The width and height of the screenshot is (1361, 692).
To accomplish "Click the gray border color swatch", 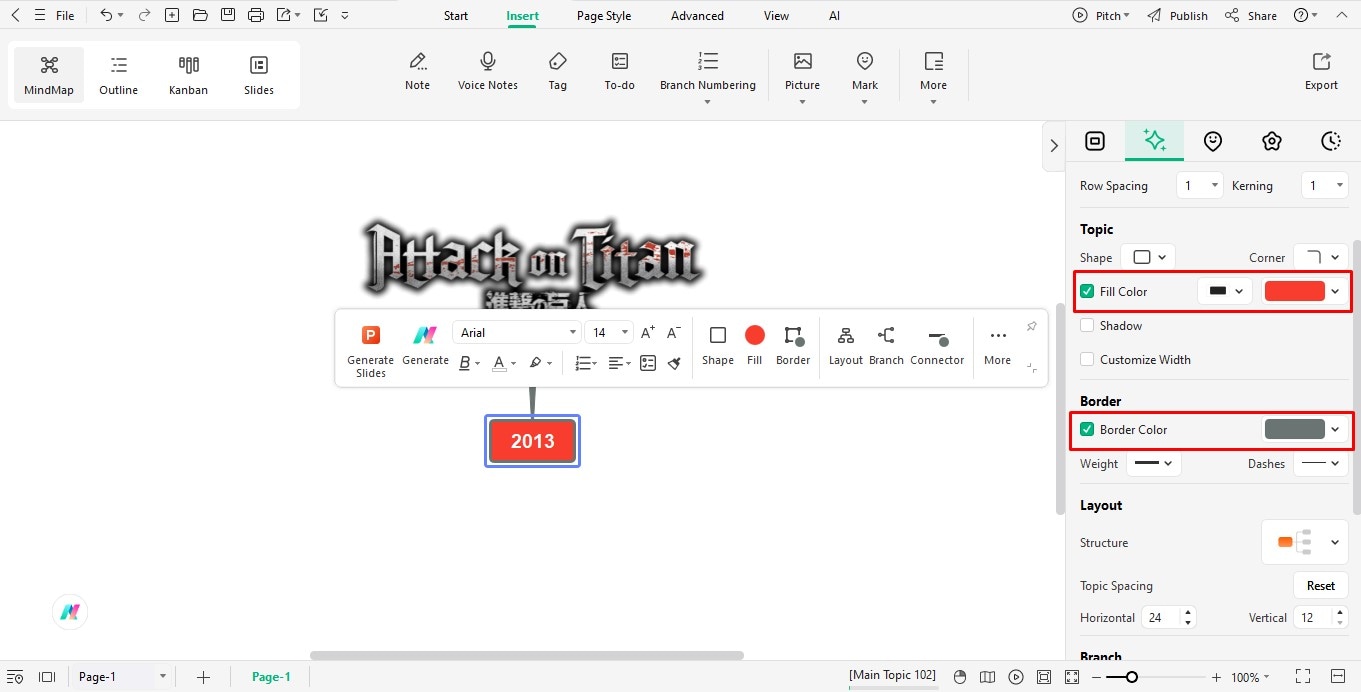I will click(1295, 429).
